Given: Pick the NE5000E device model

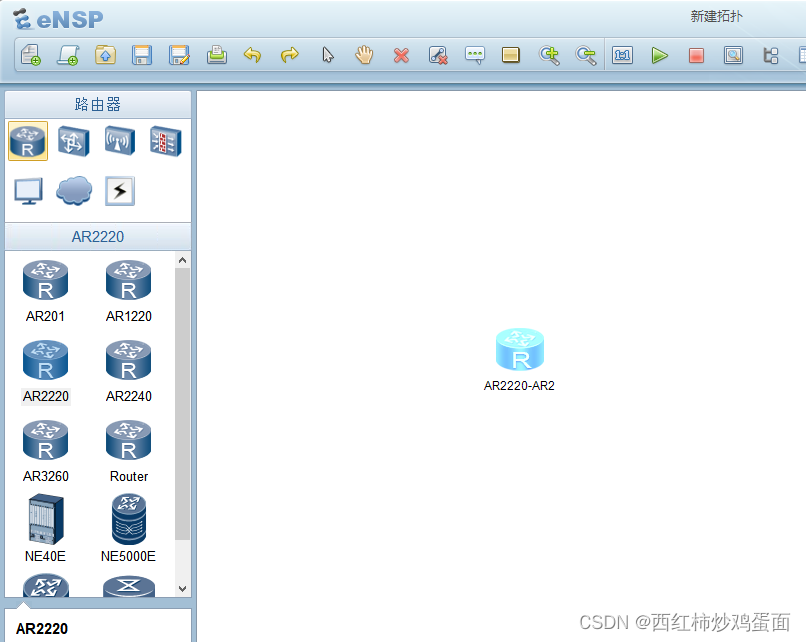Looking at the screenshot, I should [129, 528].
